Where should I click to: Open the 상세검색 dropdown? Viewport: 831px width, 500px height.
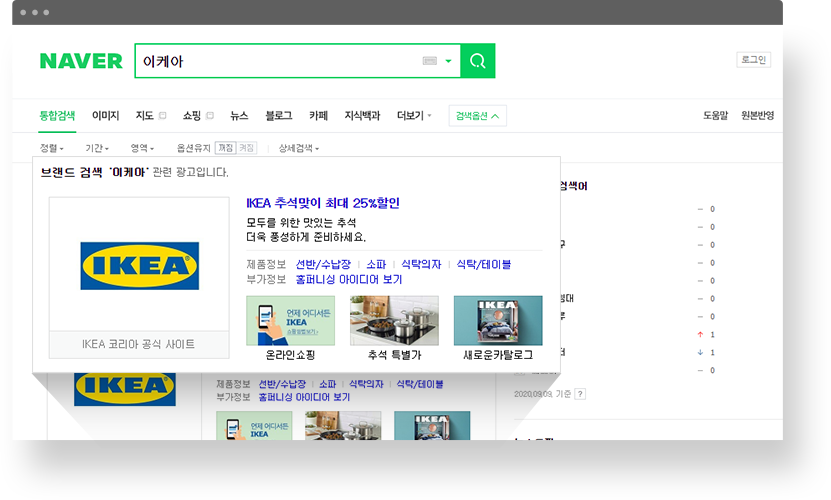coord(299,148)
